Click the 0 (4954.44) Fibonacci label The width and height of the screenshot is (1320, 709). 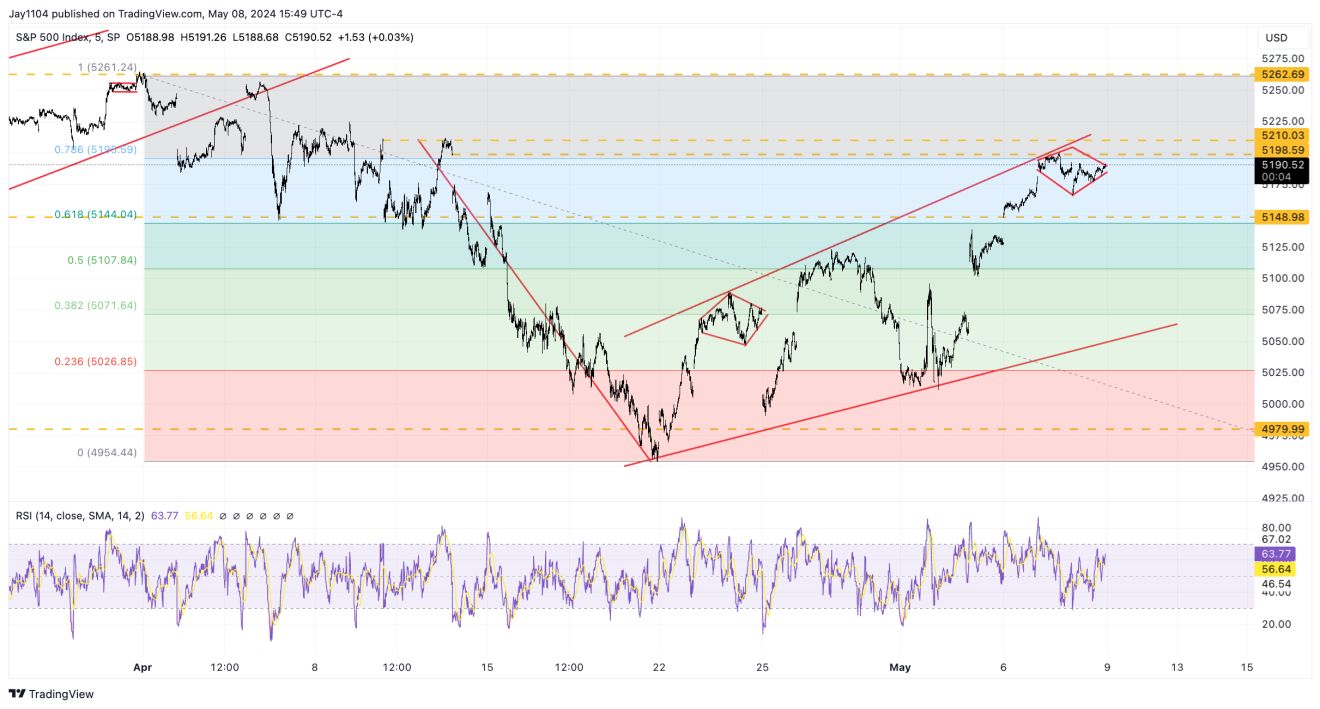107,453
